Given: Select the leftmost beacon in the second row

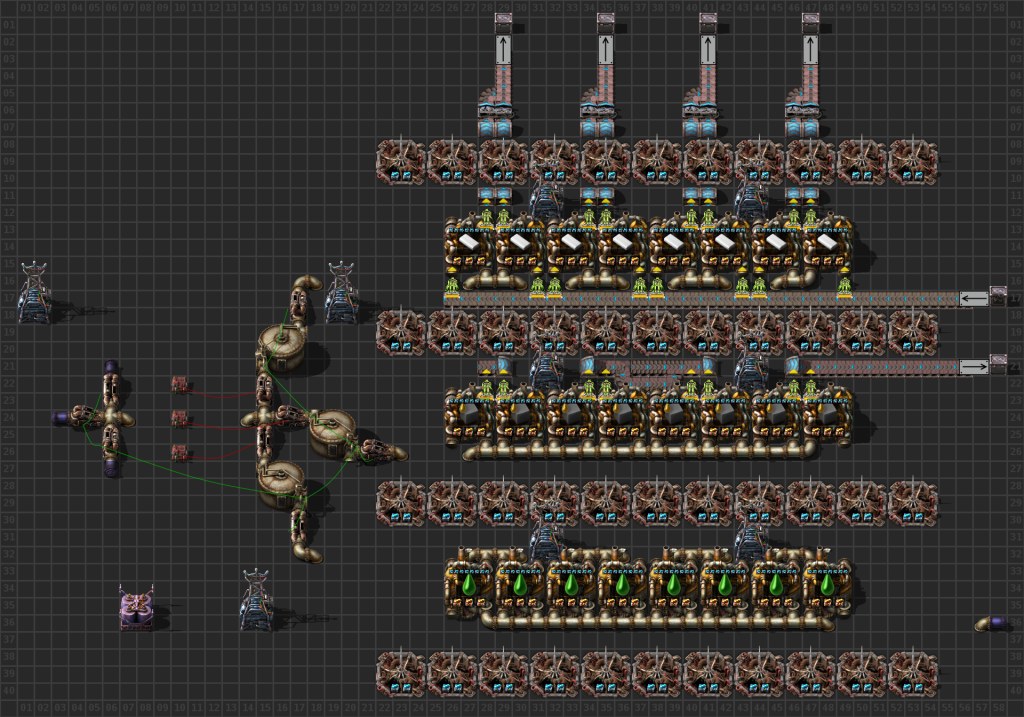Looking at the screenshot, I should (x=401, y=332).
